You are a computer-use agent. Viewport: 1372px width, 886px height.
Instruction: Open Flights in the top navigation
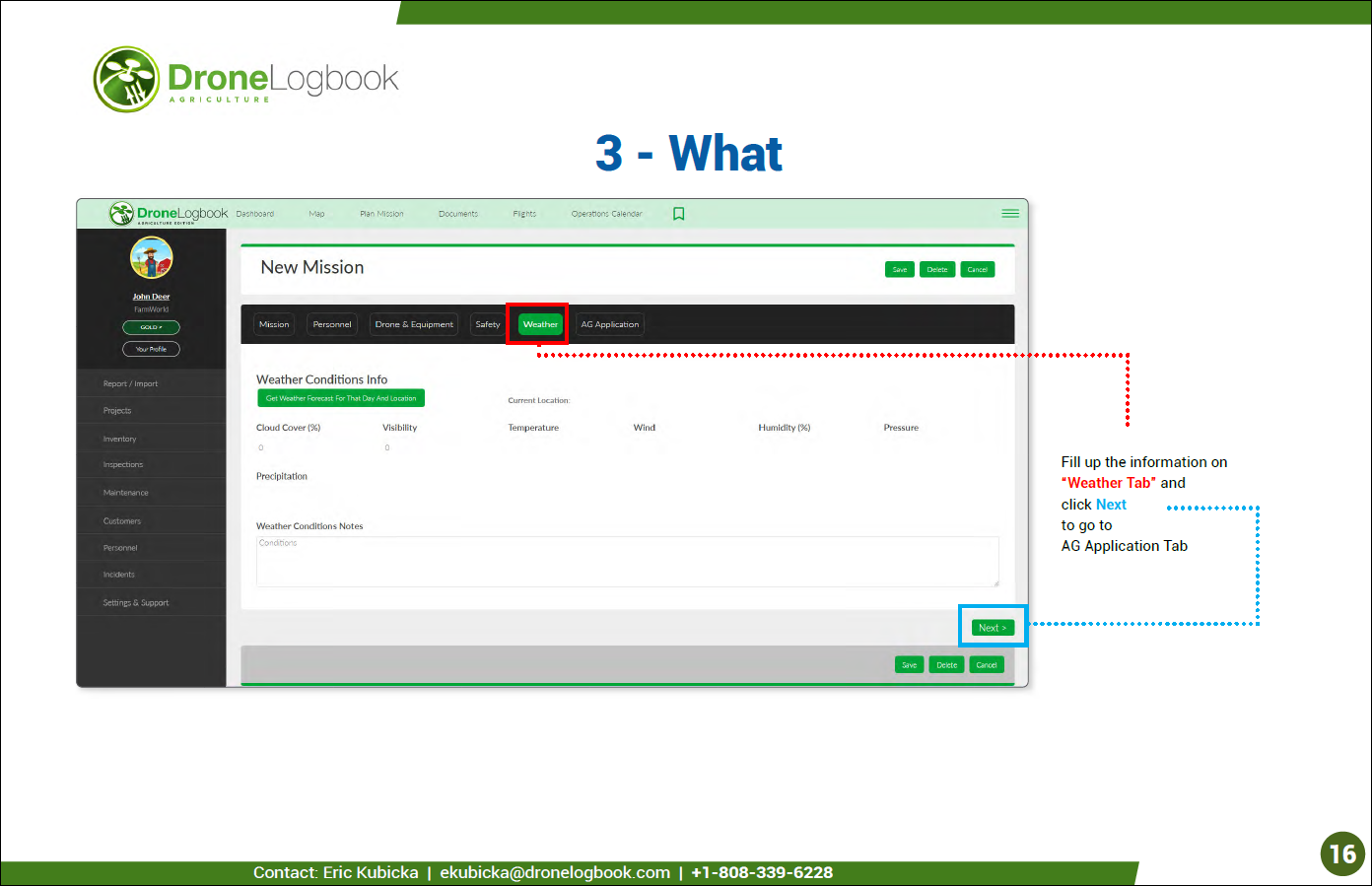pos(524,214)
